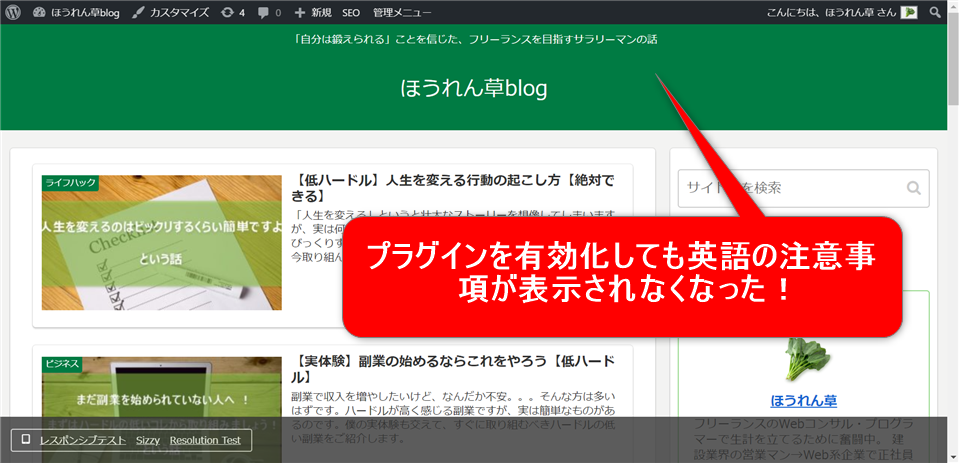Click the sidebar search magnifier button
The width and height of the screenshot is (959, 463).
tap(914, 188)
